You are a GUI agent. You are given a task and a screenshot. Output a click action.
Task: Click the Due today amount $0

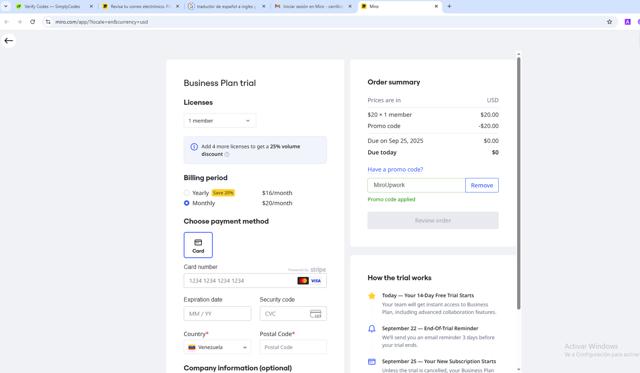(495, 152)
